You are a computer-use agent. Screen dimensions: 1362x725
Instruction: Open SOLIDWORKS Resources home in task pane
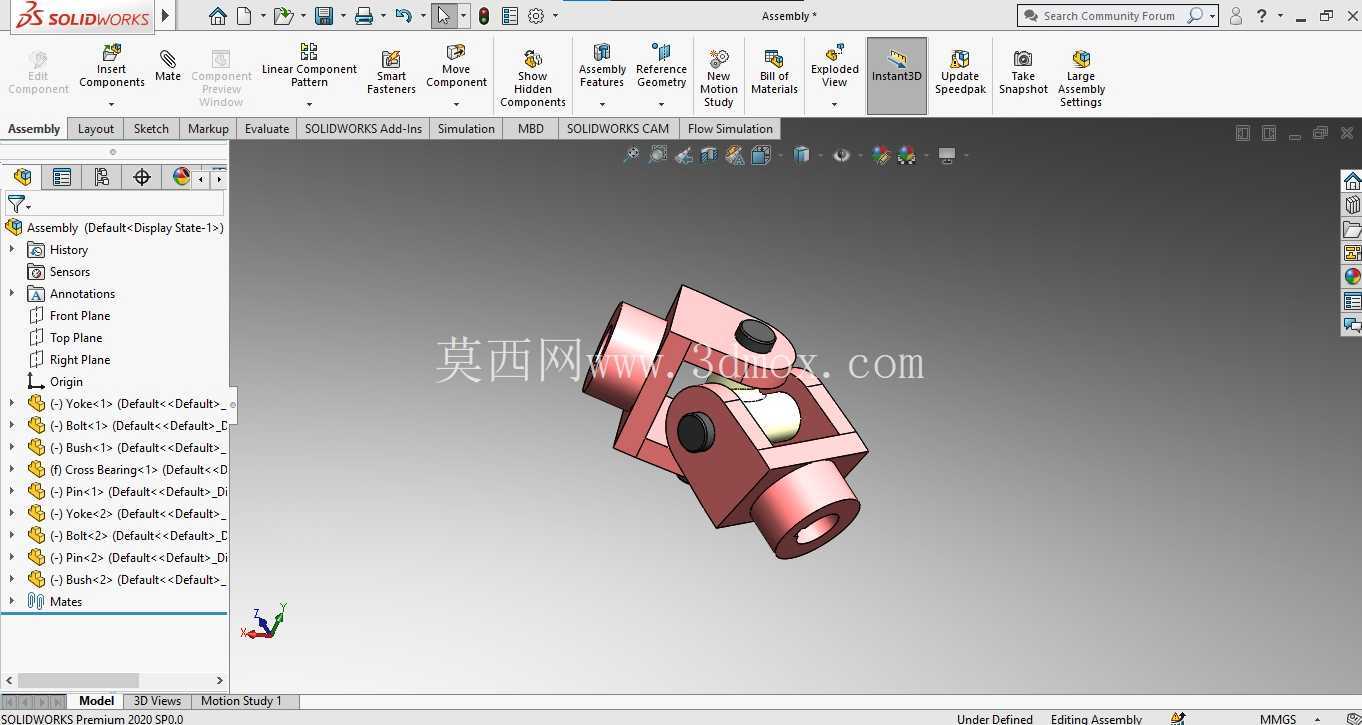pyautogui.click(x=1352, y=181)
